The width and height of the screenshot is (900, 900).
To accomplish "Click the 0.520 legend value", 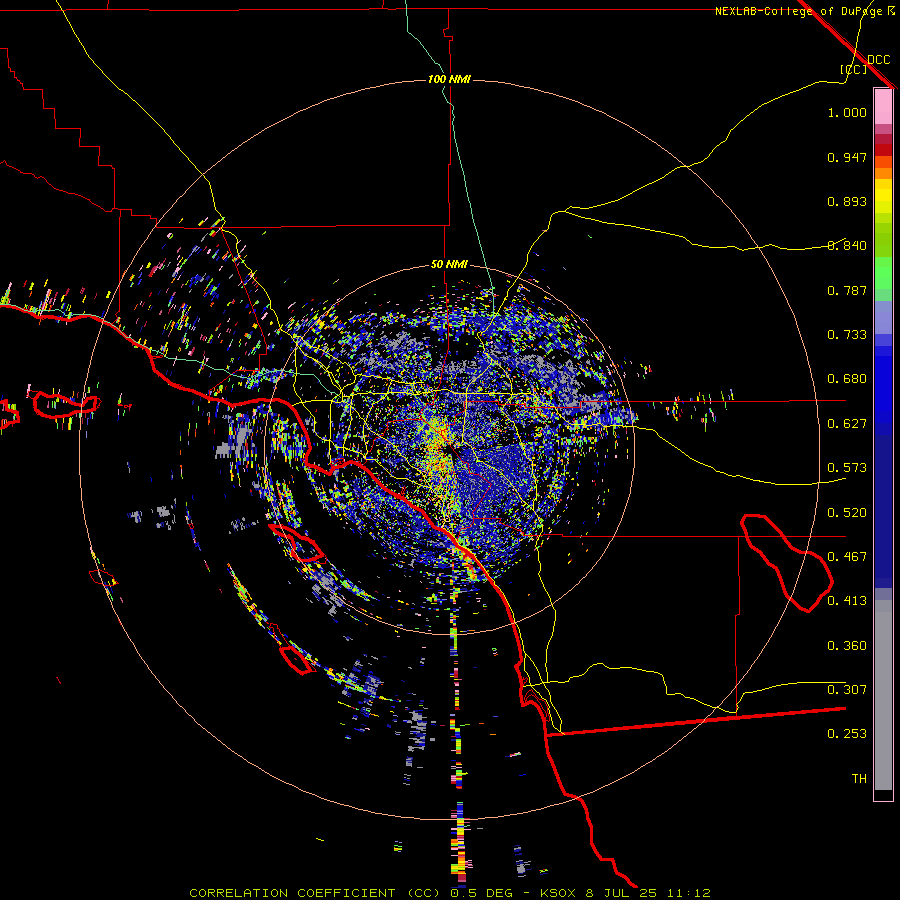I will coord(847,513).
